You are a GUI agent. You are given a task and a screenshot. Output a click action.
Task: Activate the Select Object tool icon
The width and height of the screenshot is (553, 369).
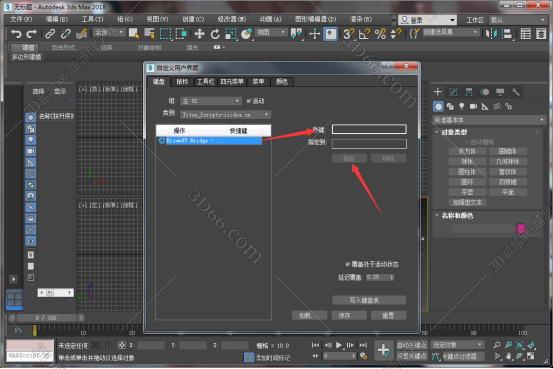coord(134,34)
